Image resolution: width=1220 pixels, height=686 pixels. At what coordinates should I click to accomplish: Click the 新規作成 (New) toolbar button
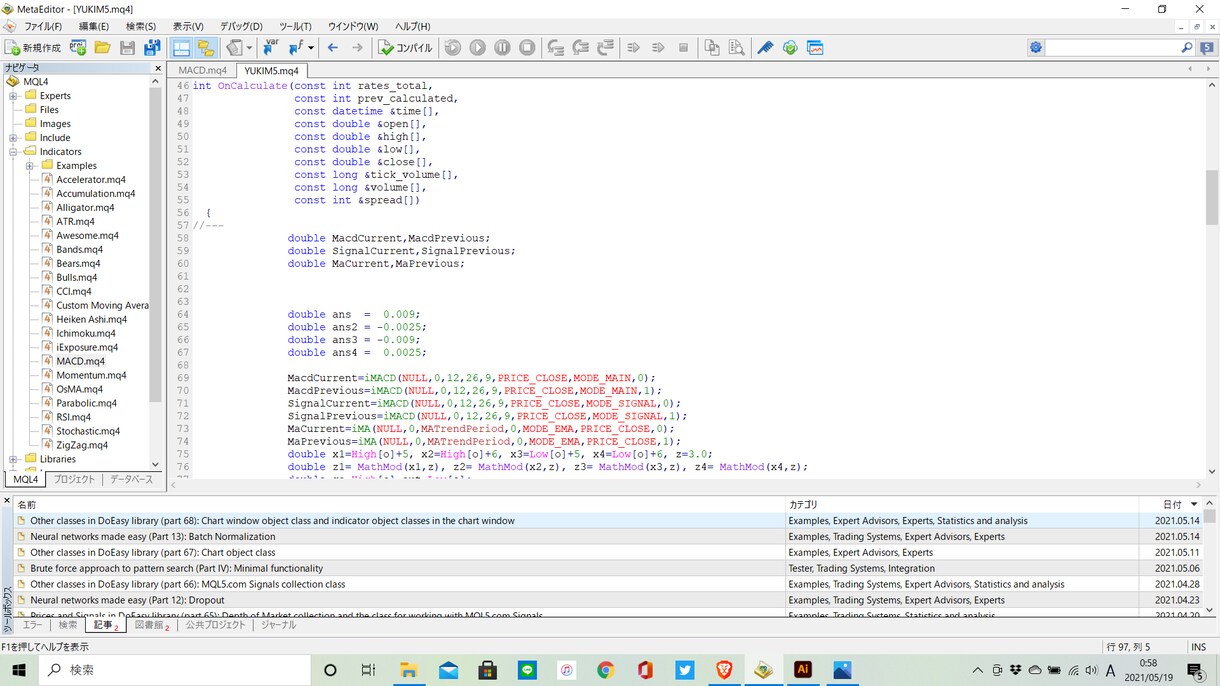pyautogui.click(x=33, y=47)
